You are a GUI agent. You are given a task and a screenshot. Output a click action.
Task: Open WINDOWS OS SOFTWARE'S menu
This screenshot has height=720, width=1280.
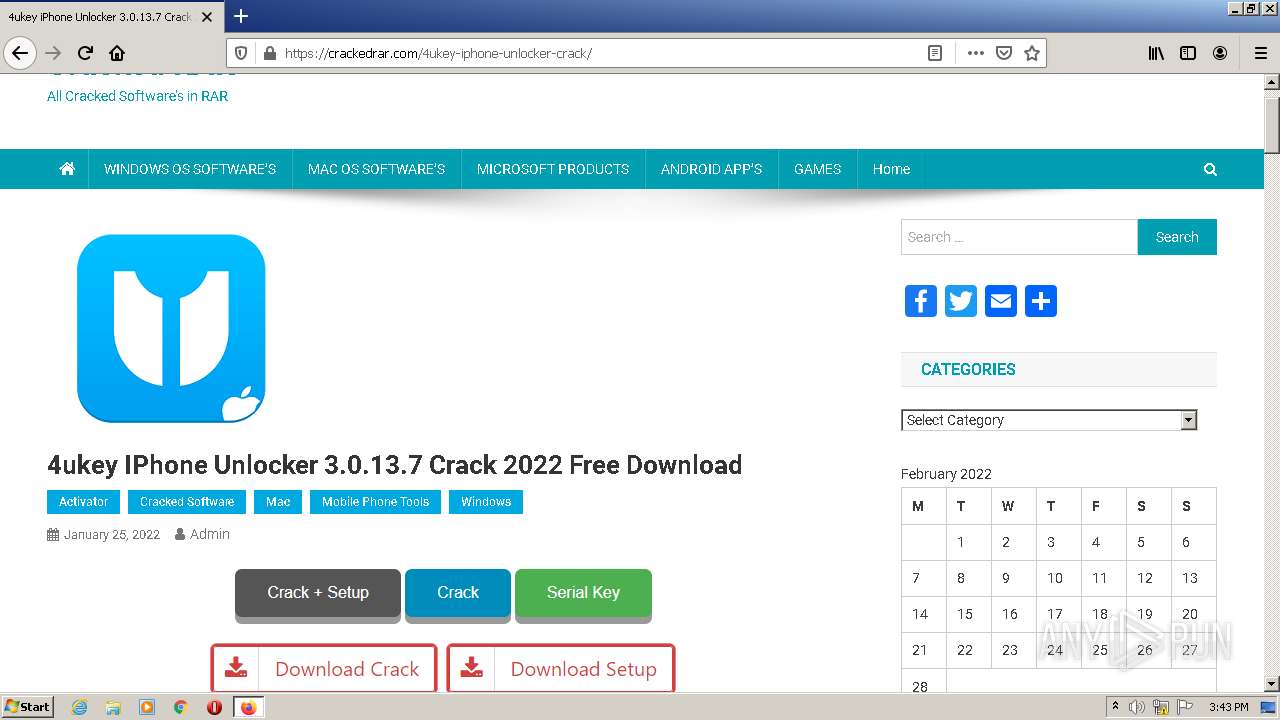click(x=190, y=169)
